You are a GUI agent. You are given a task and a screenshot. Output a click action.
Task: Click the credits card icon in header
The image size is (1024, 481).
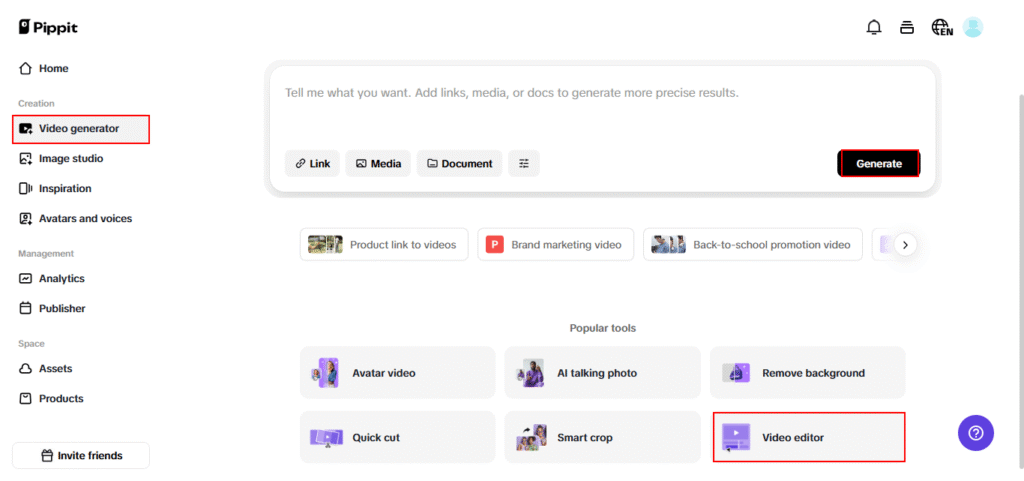point(906,27)
